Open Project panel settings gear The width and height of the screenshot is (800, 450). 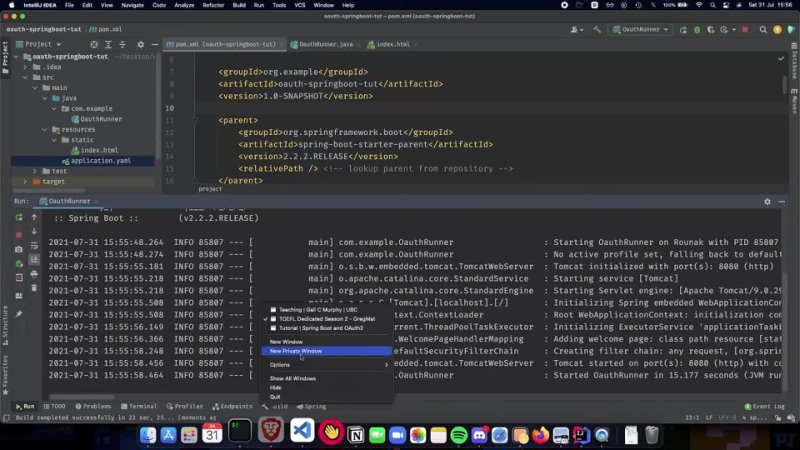(141, 45)
